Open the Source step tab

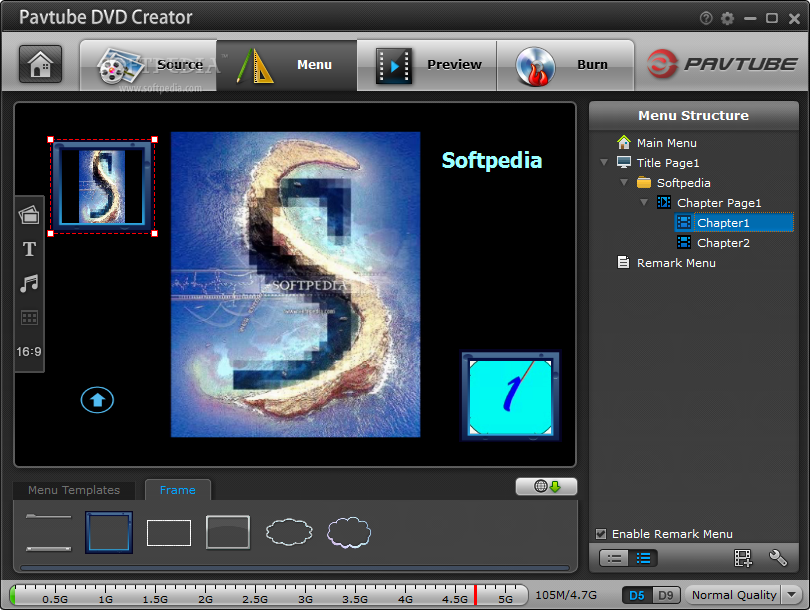pyautogui.click(x=149, y=65)
